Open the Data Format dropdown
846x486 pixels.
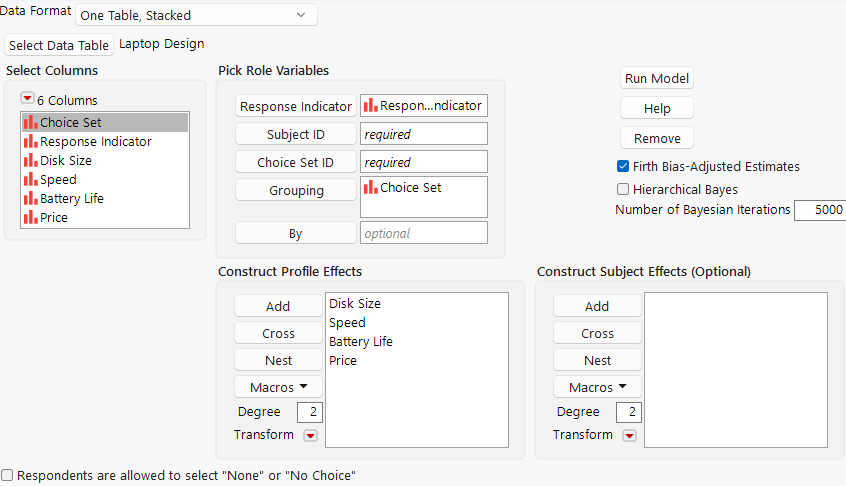point(196,15)
